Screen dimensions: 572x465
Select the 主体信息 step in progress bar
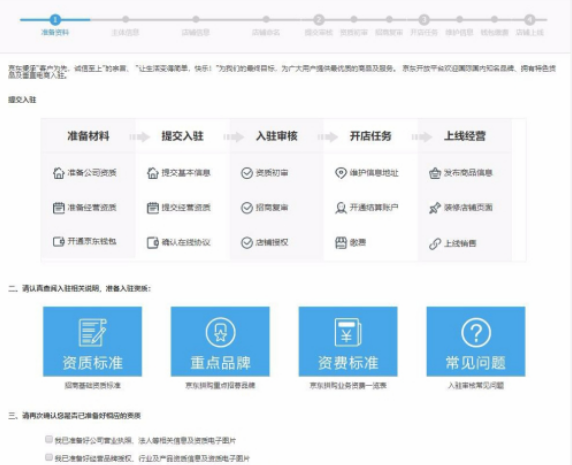pos(125,19)
